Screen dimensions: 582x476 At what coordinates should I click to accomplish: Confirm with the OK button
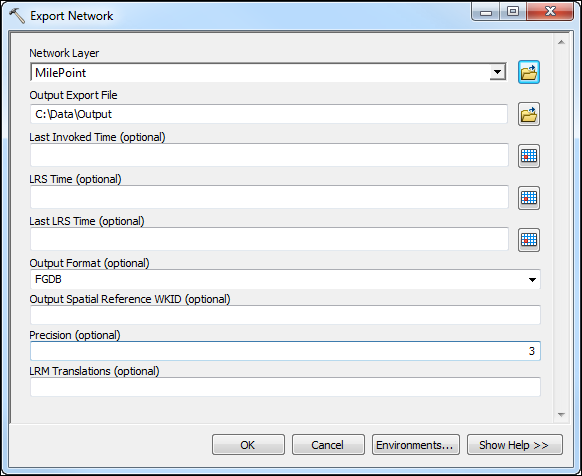click(248, 445)
